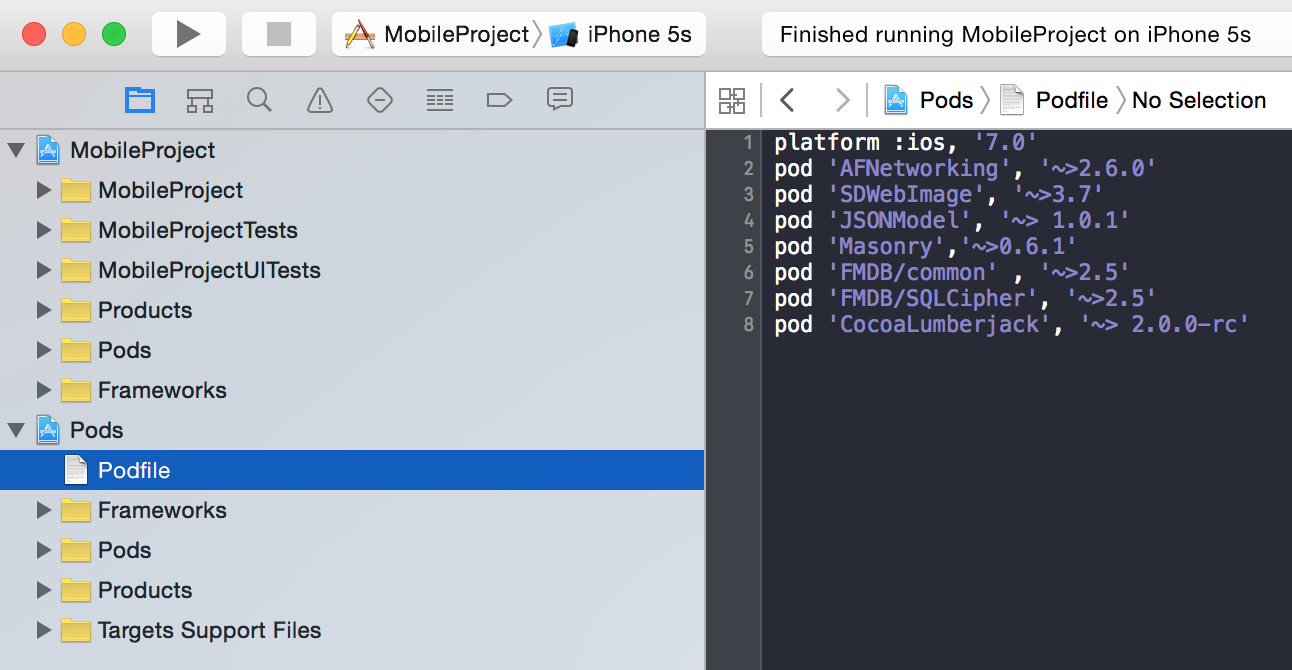1292x670 pixels.
Task: Open the Test navigator diamond icon
Action: point(379,100)
